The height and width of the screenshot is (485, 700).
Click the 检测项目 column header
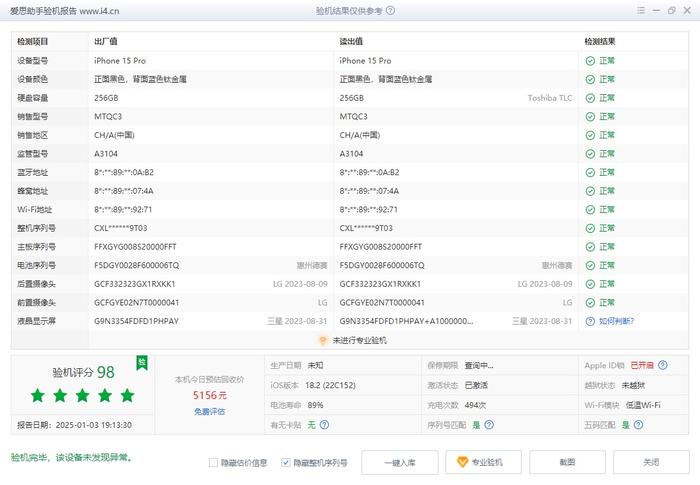point(33,42)
